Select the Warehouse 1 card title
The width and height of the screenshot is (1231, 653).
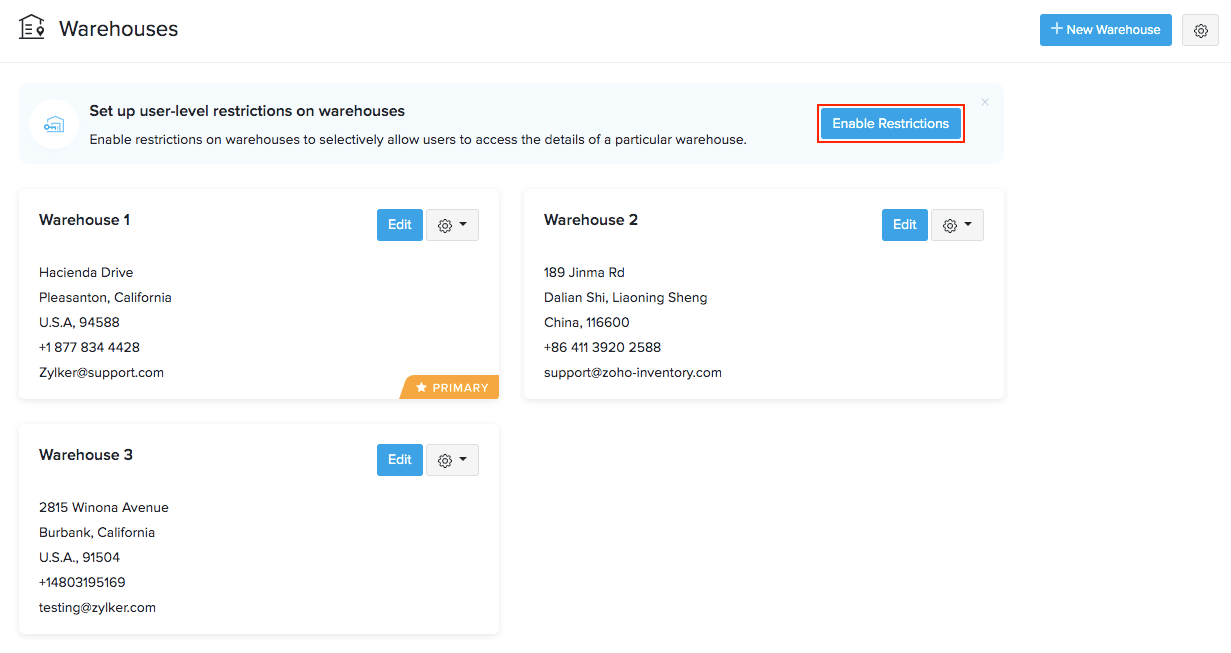coord(84,220)
